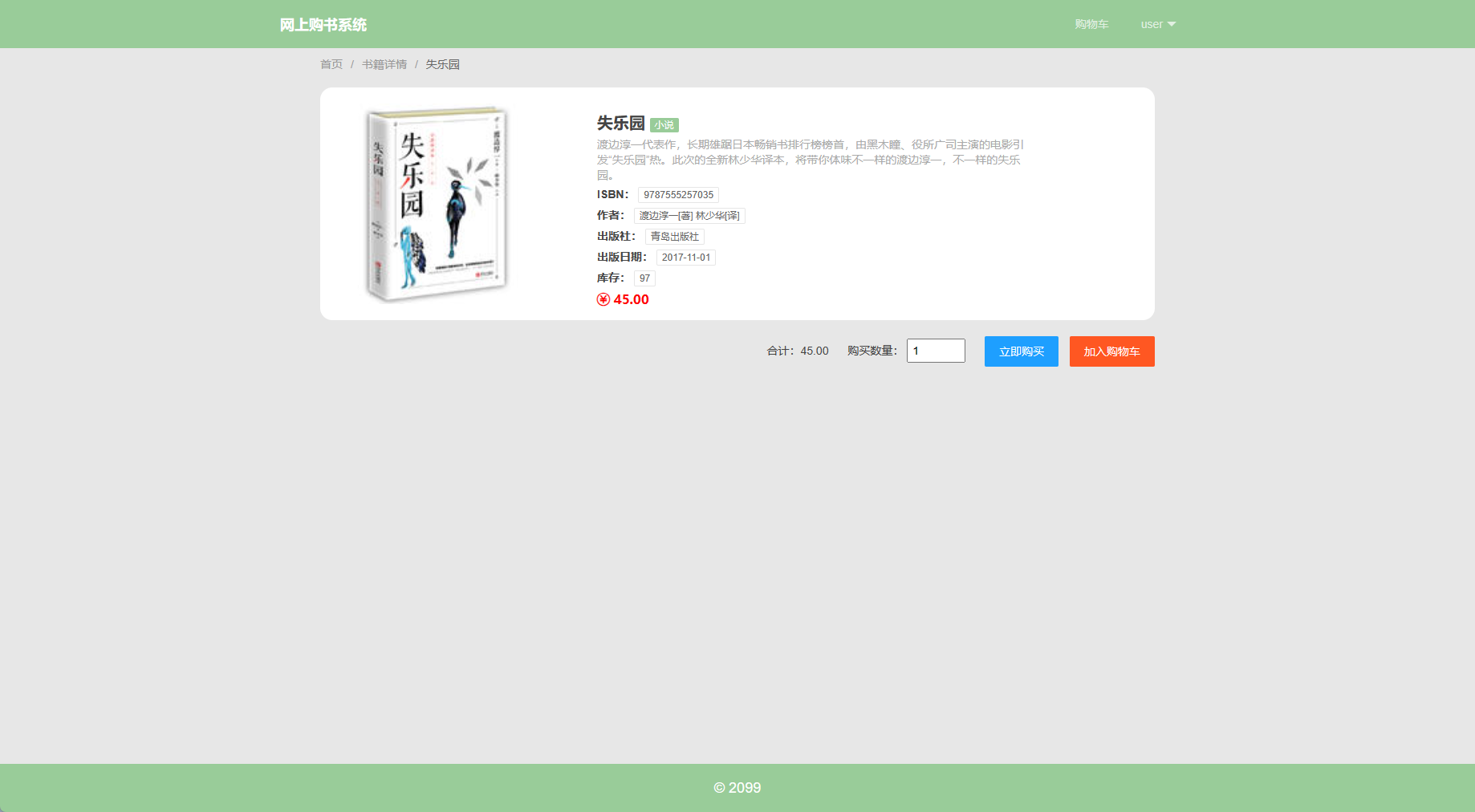Click the 失乐园 breadcrumb label
The height and width of the screenshot is (812, 1475).
point(442,63)
